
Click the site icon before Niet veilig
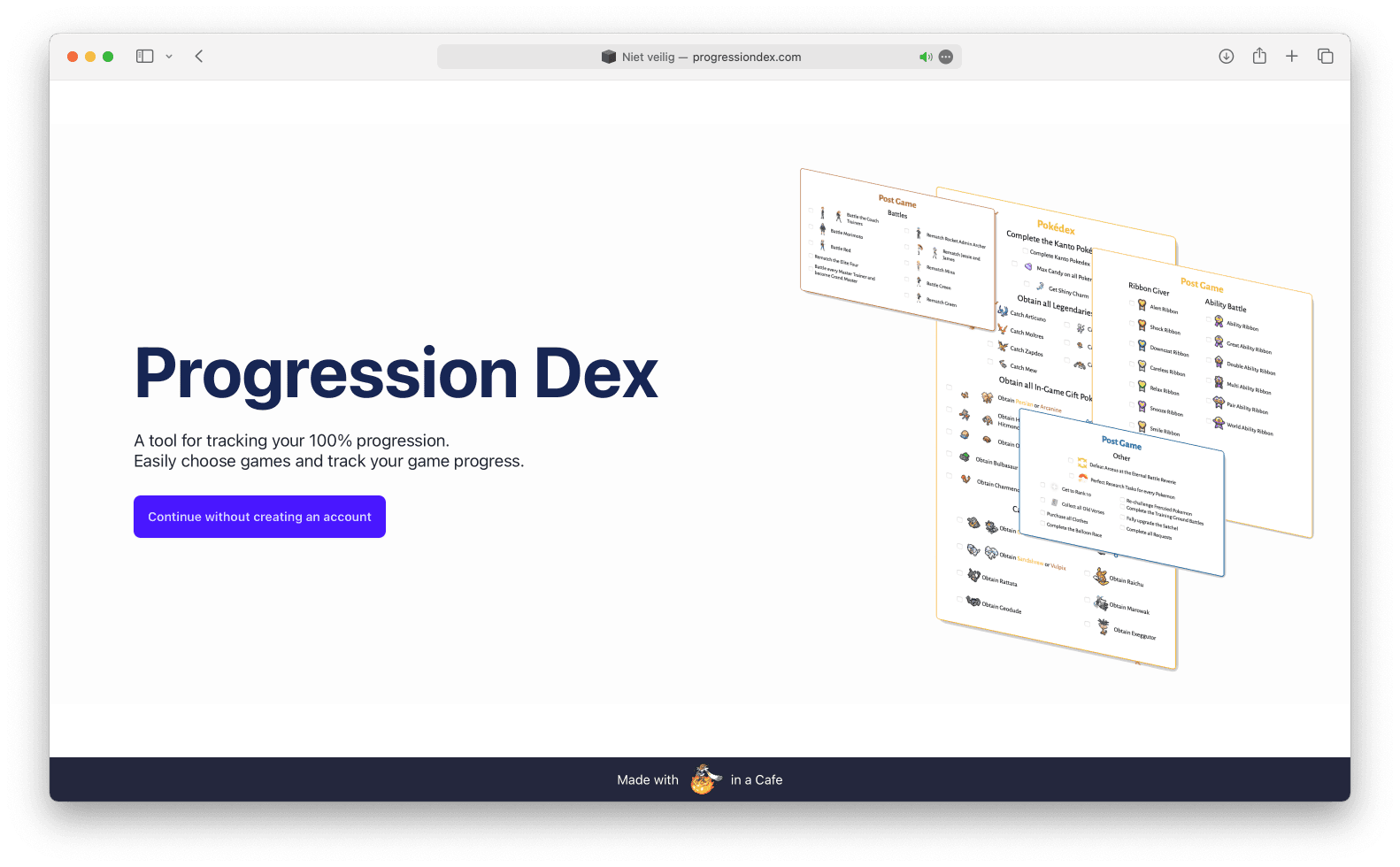point(609,57)
